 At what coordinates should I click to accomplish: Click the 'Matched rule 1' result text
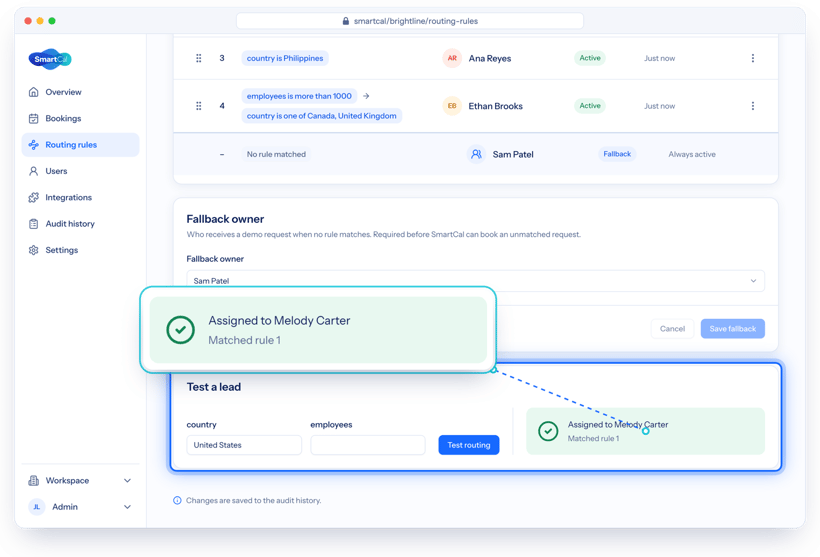(593, 439)
